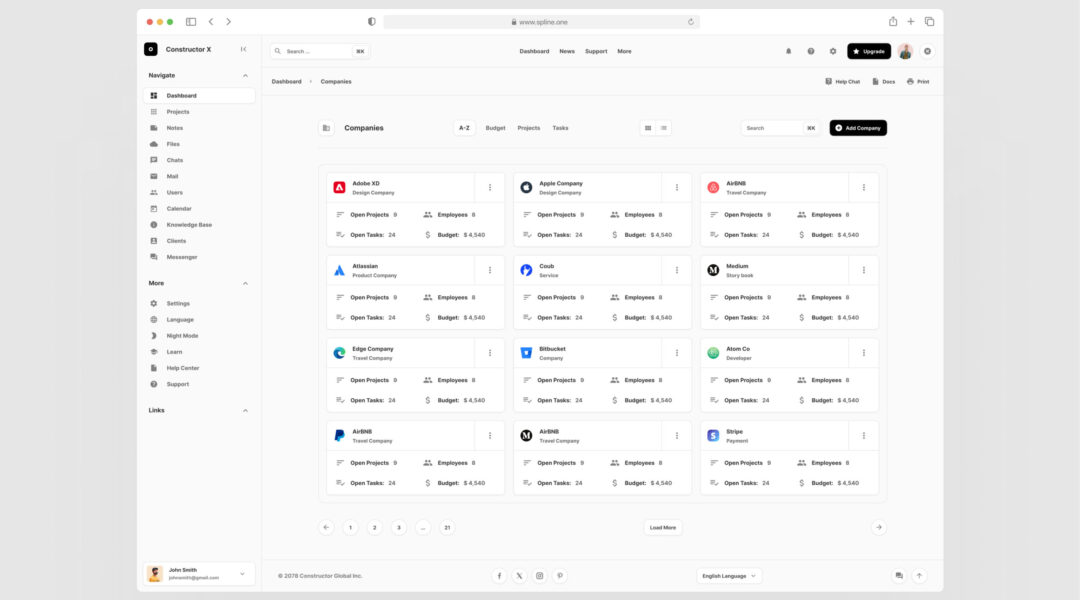Collapse the More section in sidebar
The height and width of the screenshot is (600, 1080).
tap(245, 283)
